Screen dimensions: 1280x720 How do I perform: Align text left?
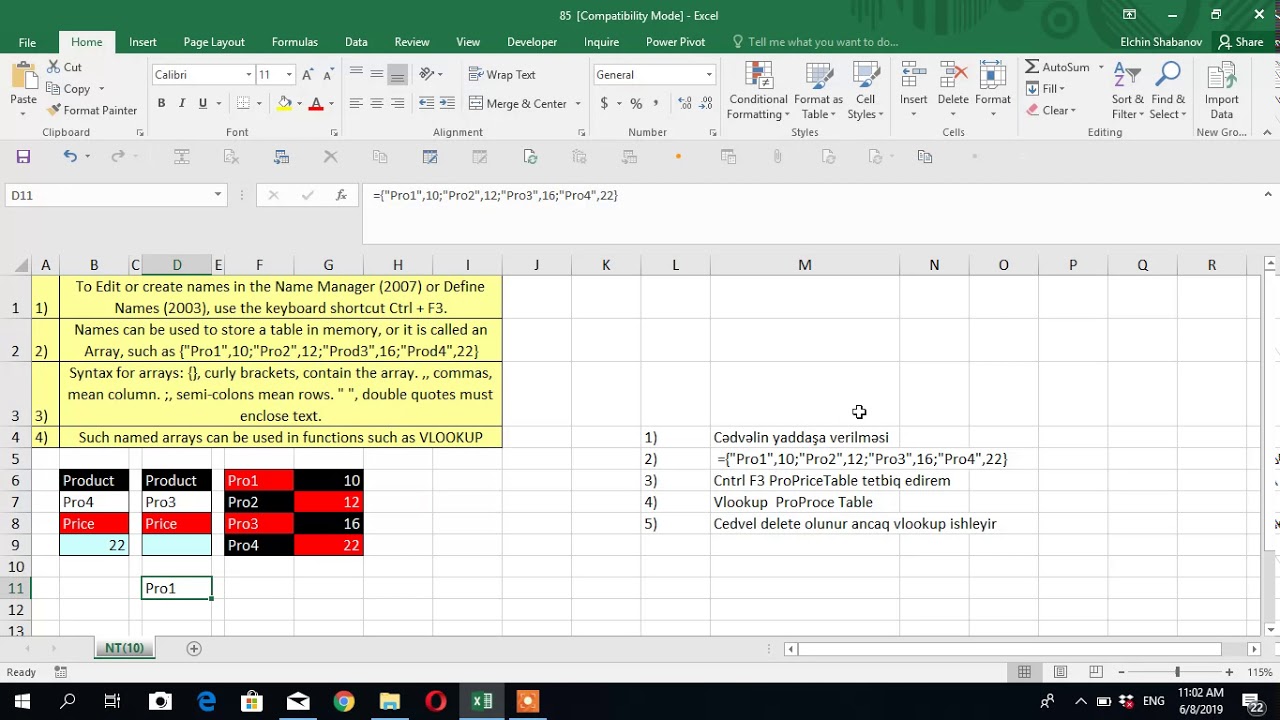[x=356, y=103]
